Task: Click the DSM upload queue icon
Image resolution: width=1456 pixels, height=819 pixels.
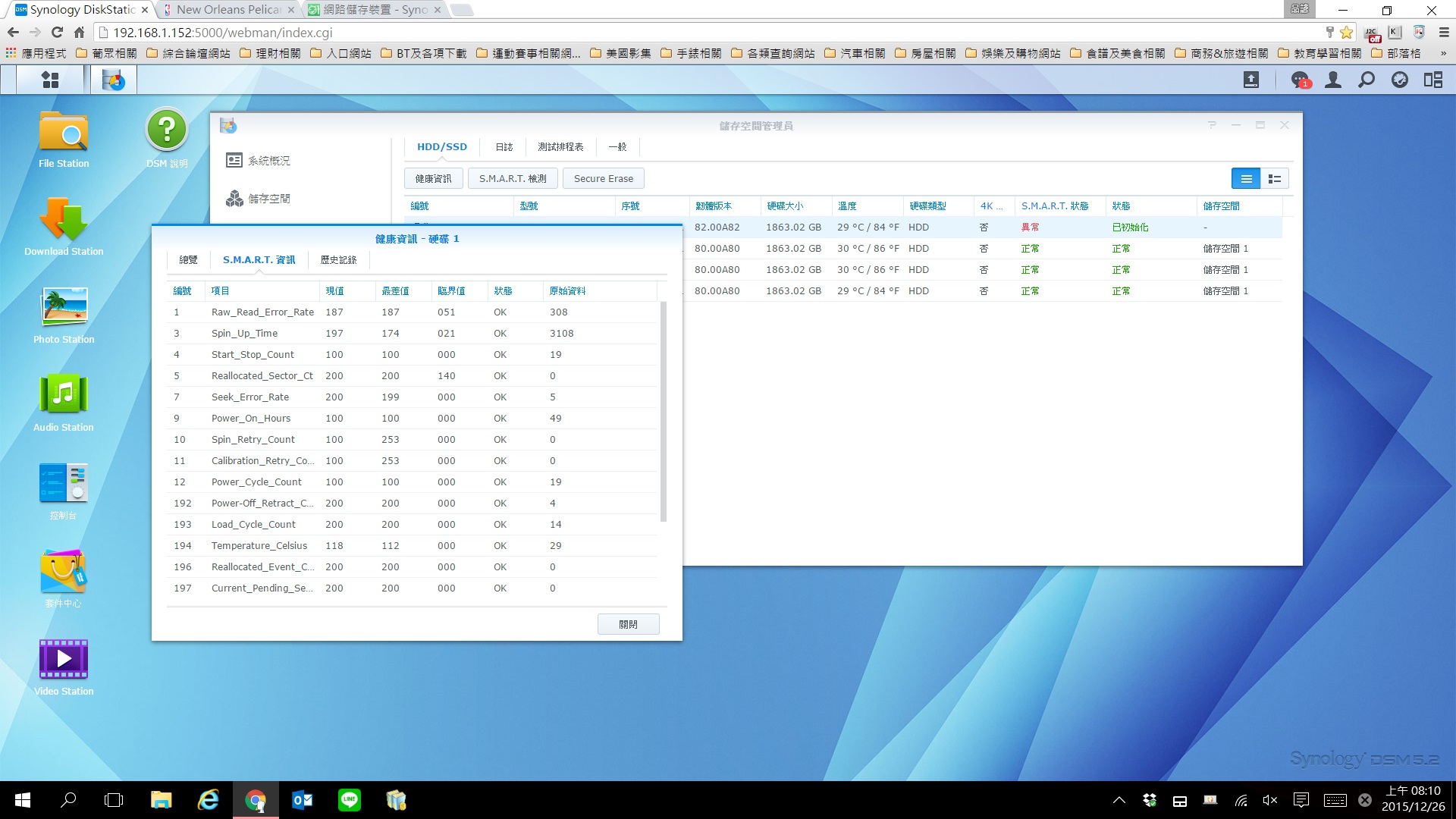Action: pos(1251,80)
